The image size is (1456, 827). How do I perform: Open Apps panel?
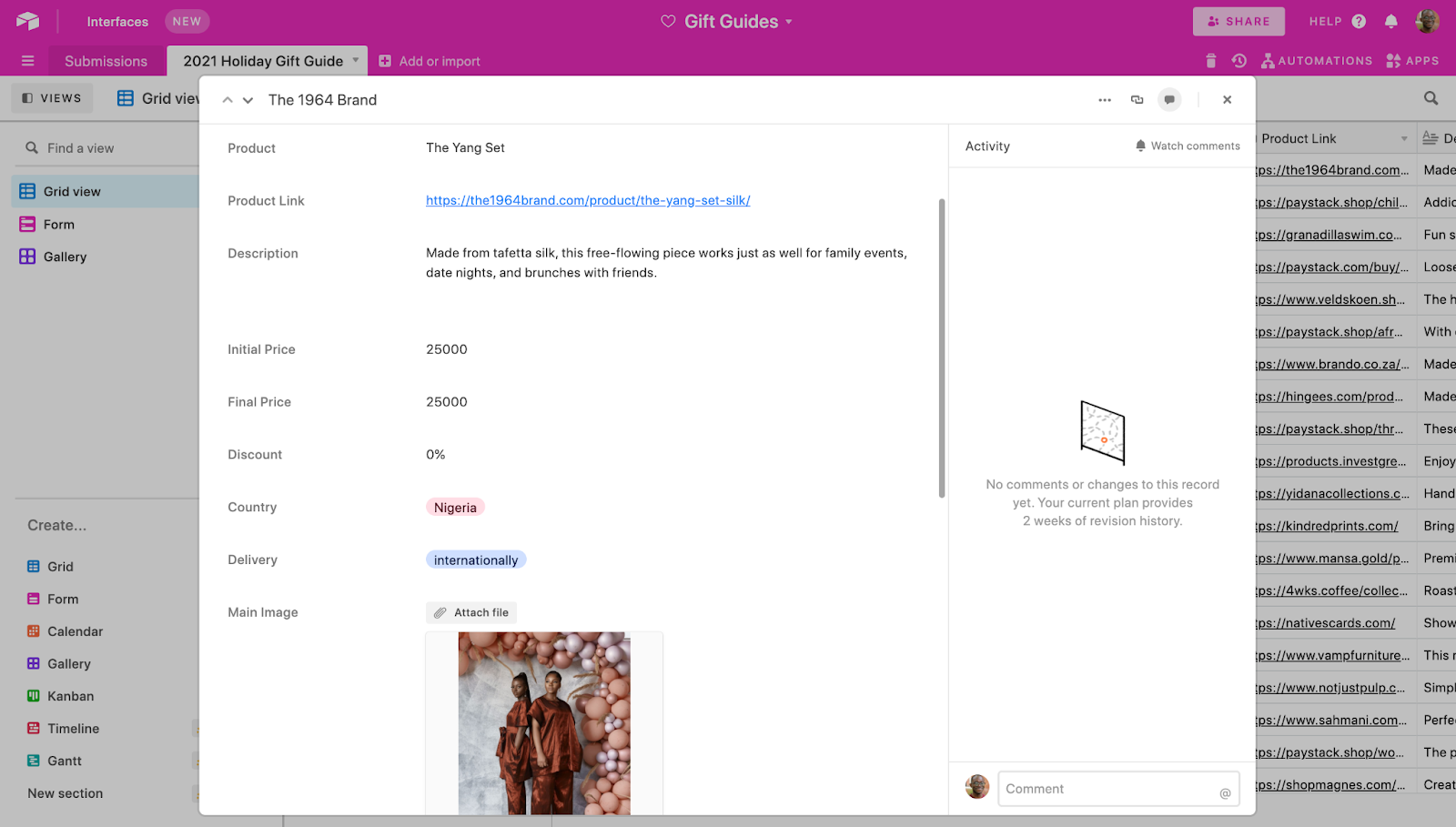click(x=1412, y=61)
